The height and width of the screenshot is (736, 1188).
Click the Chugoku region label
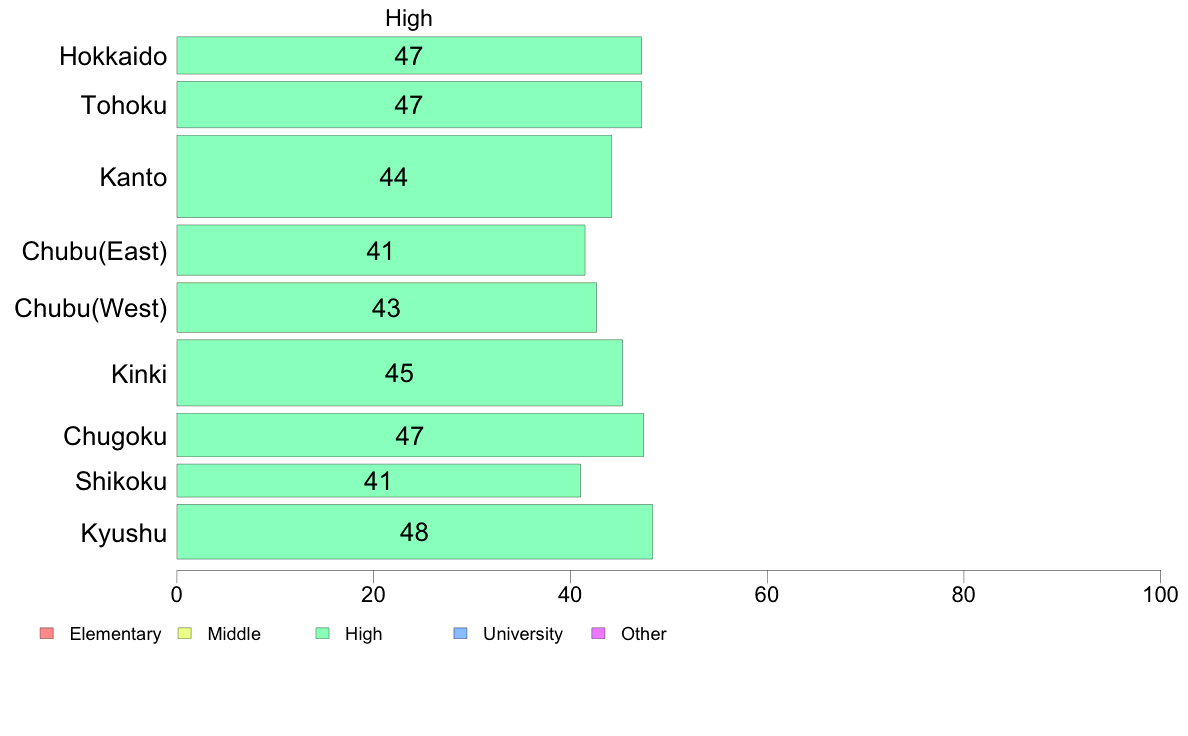pyautogui.click(x=115, y=436)
